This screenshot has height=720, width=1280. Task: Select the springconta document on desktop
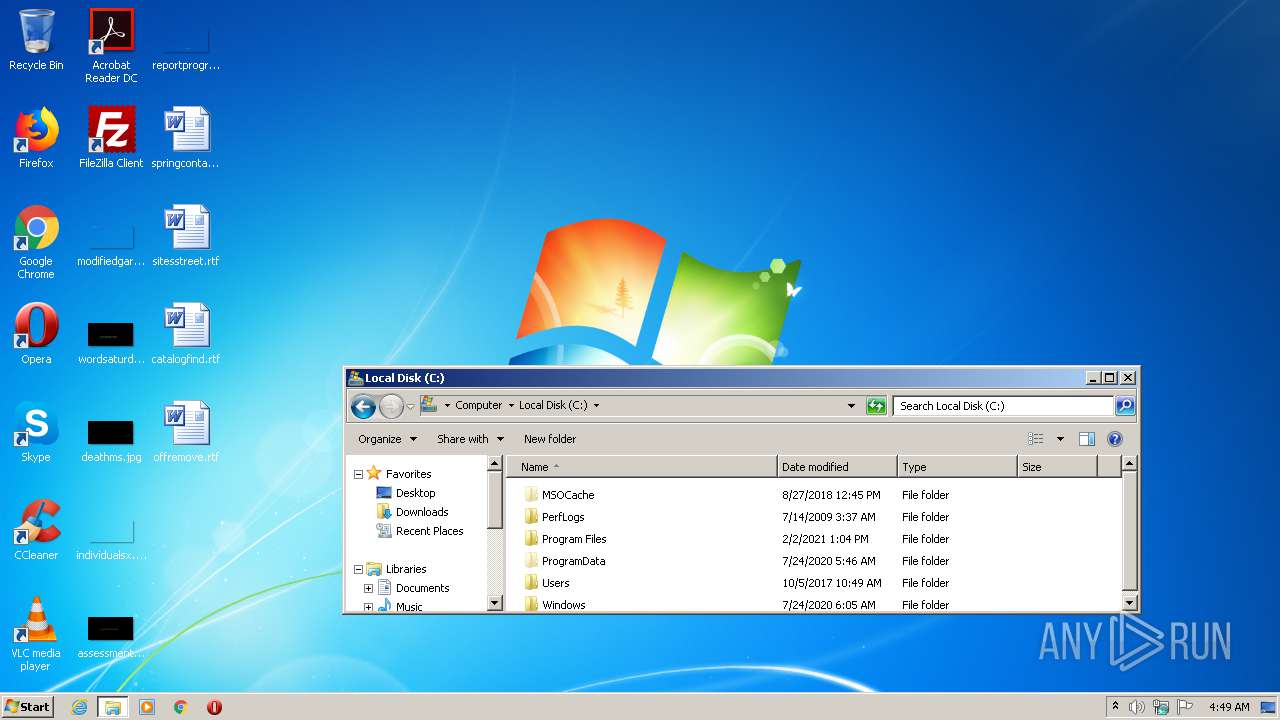tap(186, 138)
